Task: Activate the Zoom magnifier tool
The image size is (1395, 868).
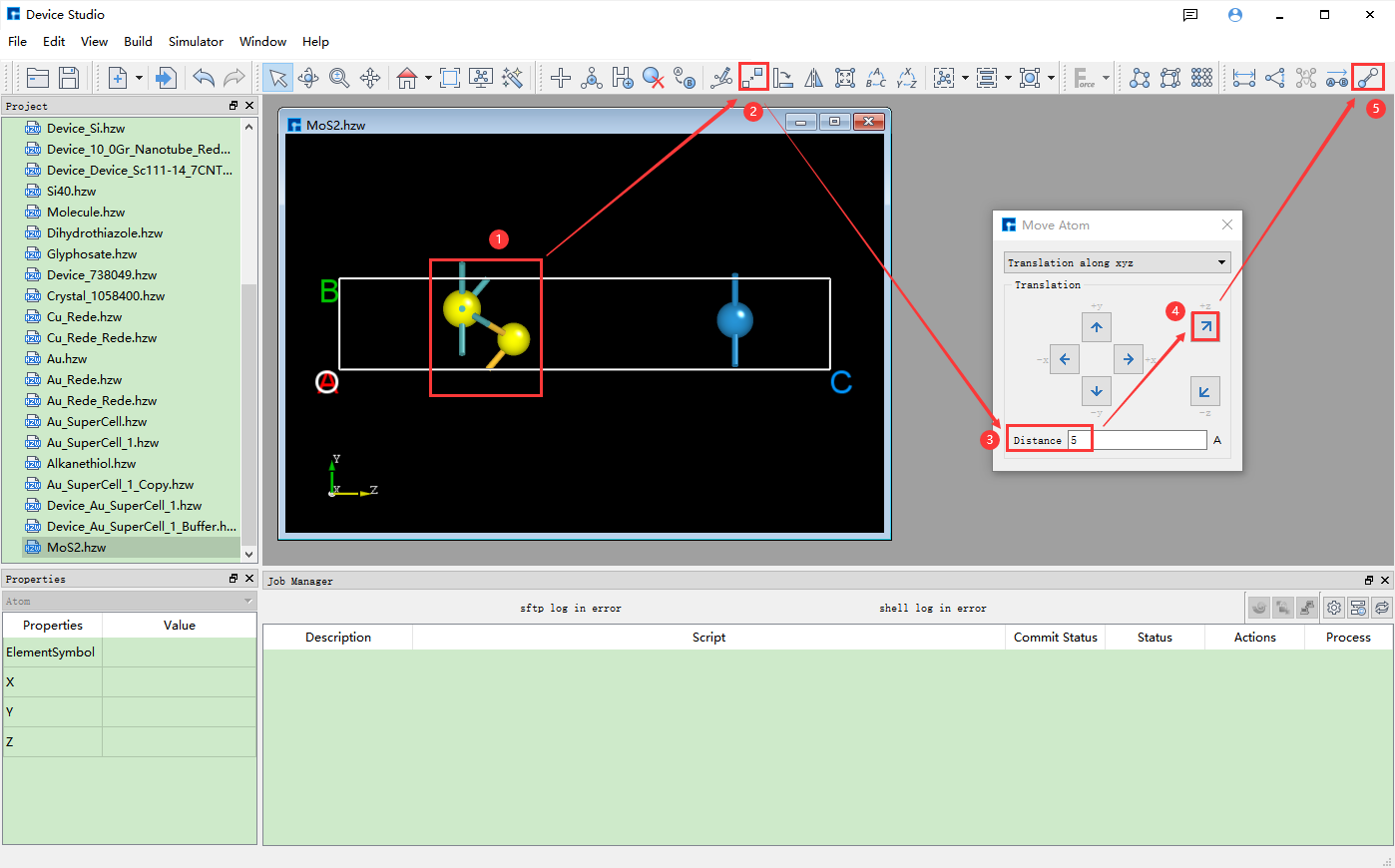Action: (x=339, y=78)
